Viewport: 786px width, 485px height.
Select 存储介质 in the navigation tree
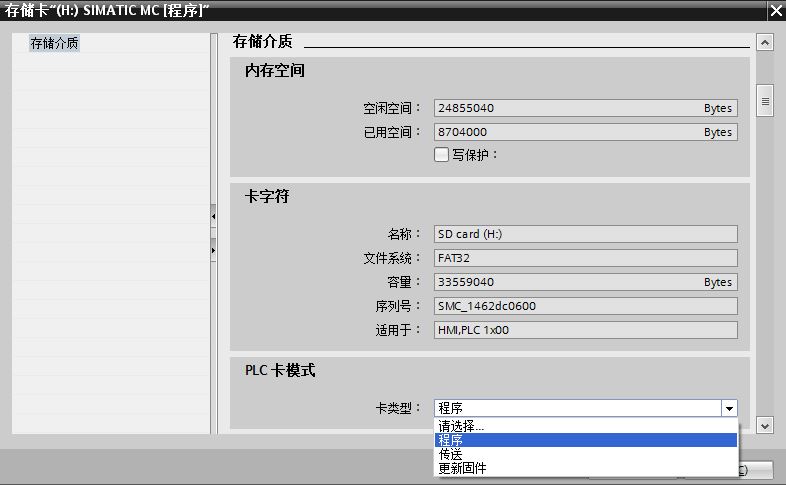pyautogui.click(x=54, y=43)
